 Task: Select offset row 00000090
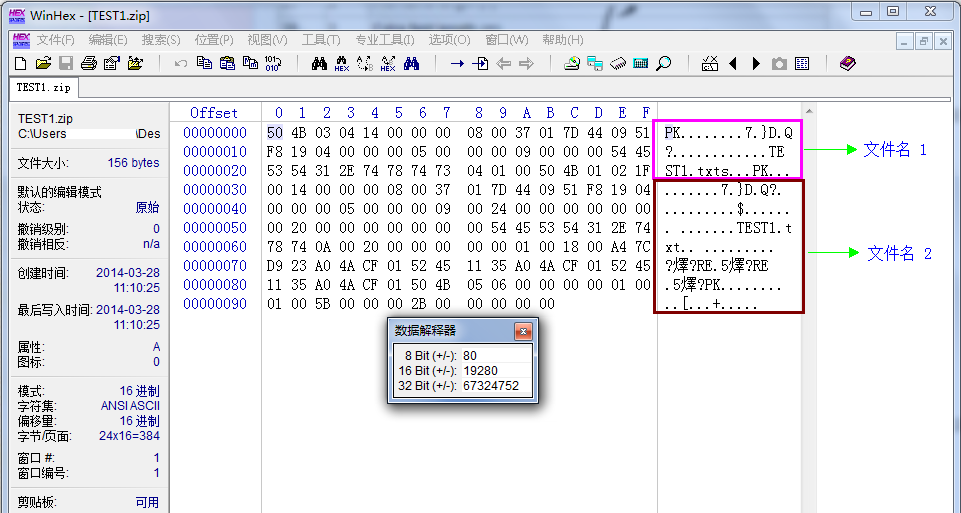[x=215, y=304]
